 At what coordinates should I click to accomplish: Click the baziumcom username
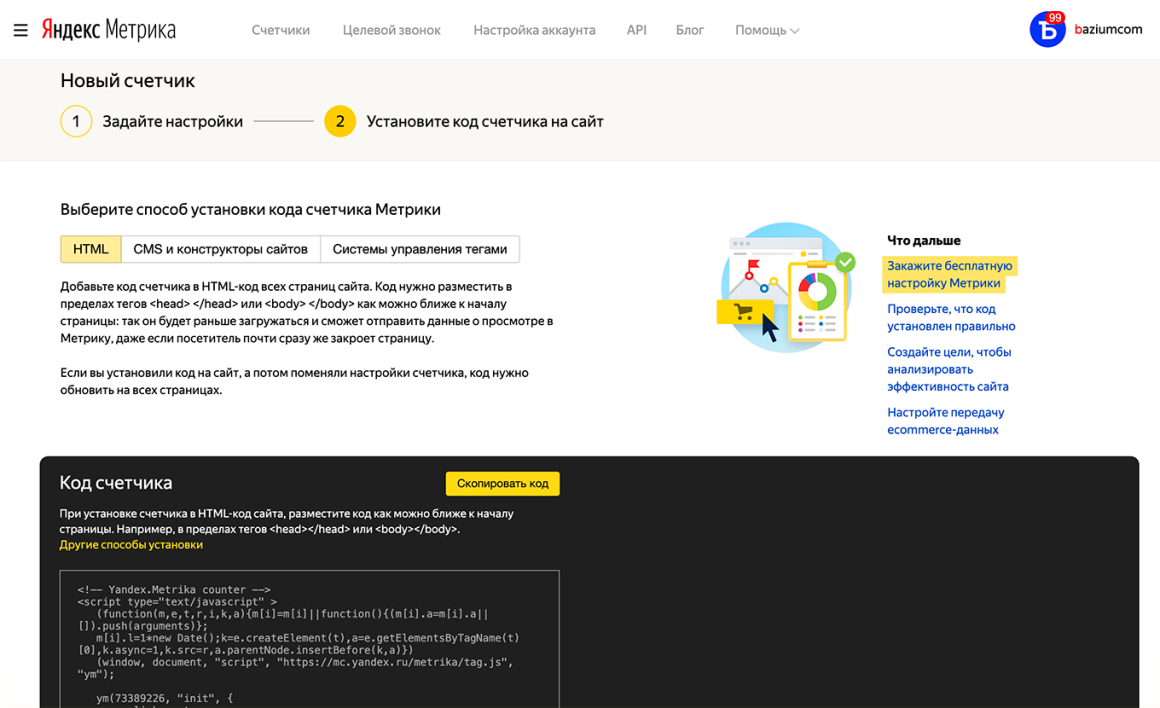[x=1108, y=30]
